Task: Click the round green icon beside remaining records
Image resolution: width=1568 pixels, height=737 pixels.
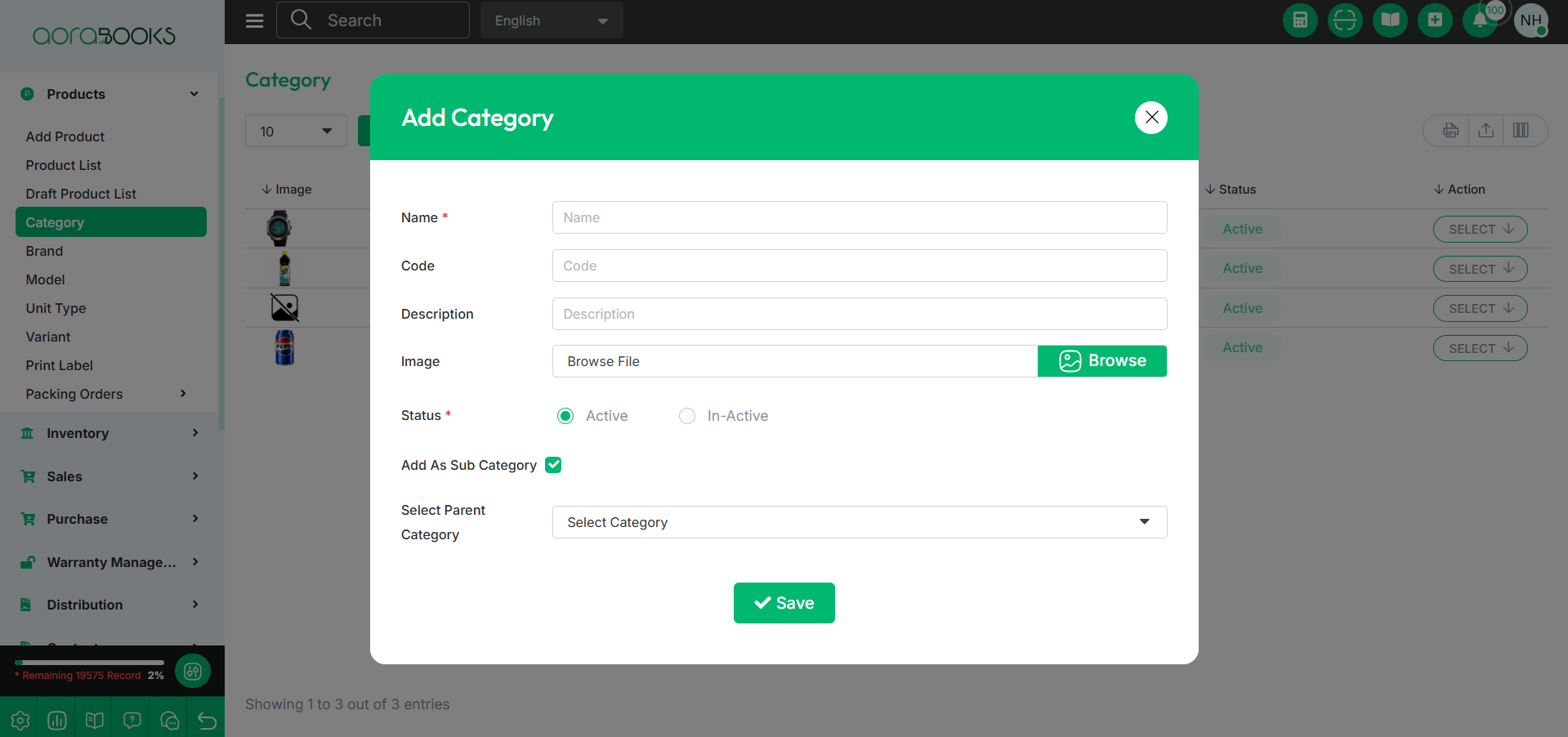Action: (193, 672)
